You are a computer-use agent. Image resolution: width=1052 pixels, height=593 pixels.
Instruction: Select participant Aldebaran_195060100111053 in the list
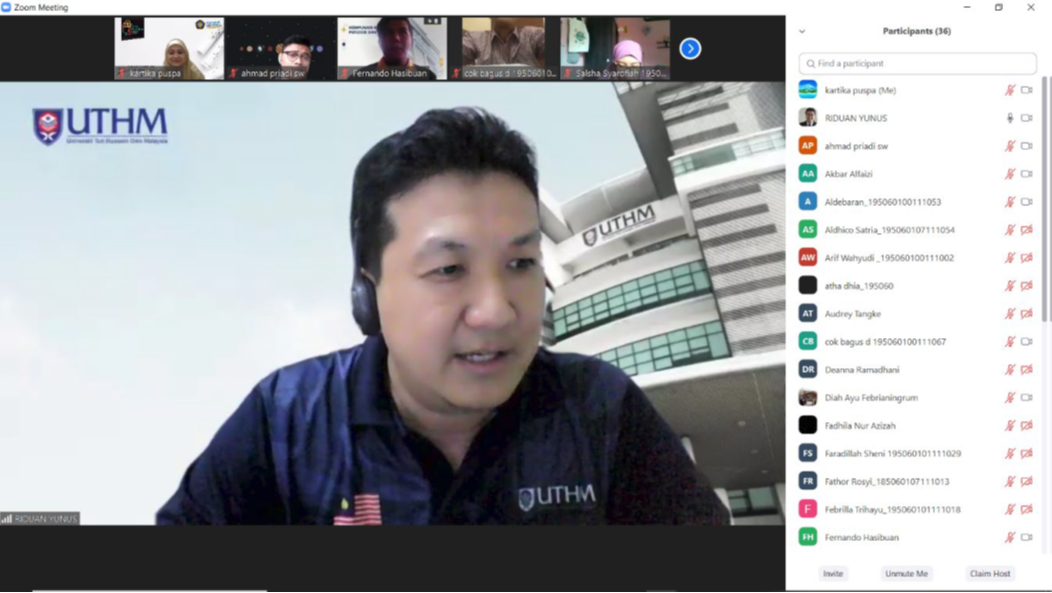coord(916,202)
